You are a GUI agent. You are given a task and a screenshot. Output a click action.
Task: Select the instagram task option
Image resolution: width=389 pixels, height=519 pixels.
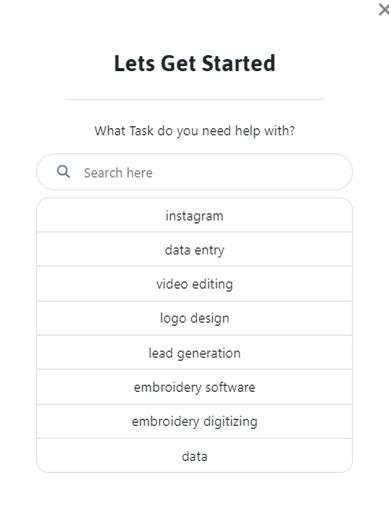194,215
